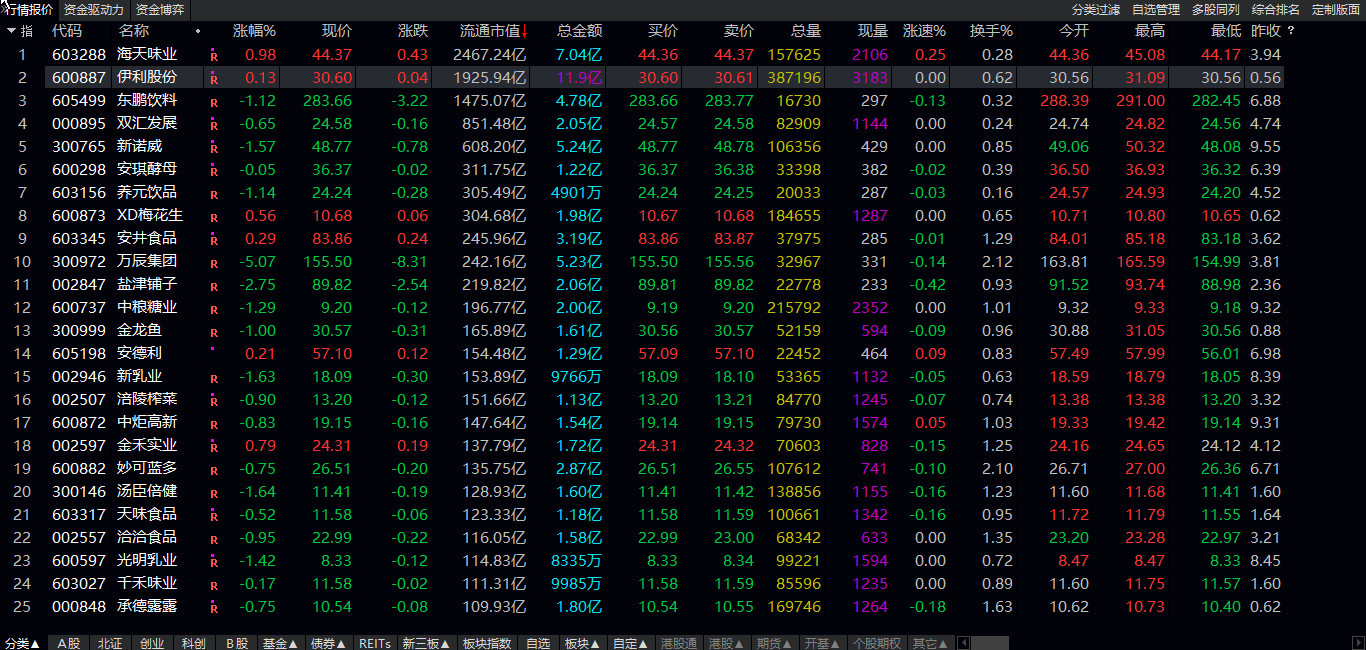Click the pink dot marker beside 安德利
This screenshot has width=1366, height=650.
point(213,350)
